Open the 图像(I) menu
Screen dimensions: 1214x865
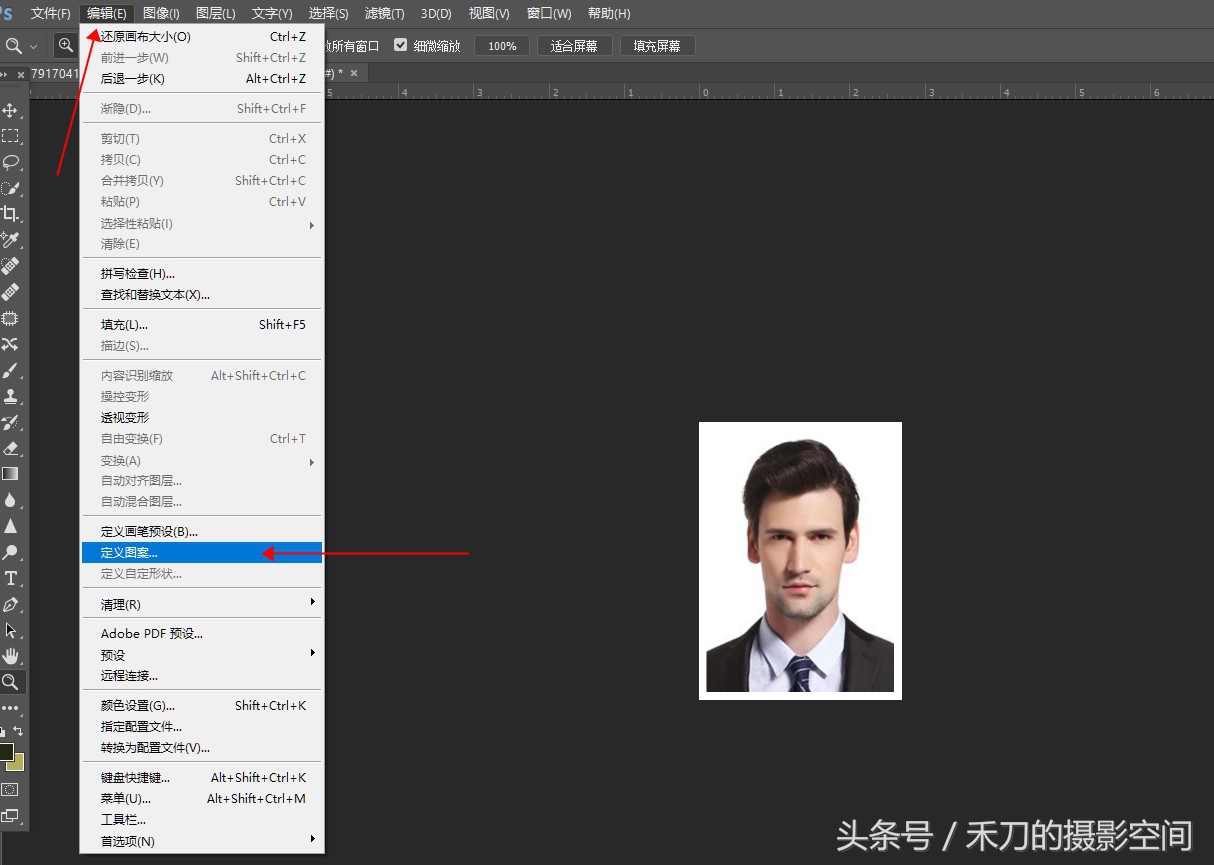coord(161,13)
